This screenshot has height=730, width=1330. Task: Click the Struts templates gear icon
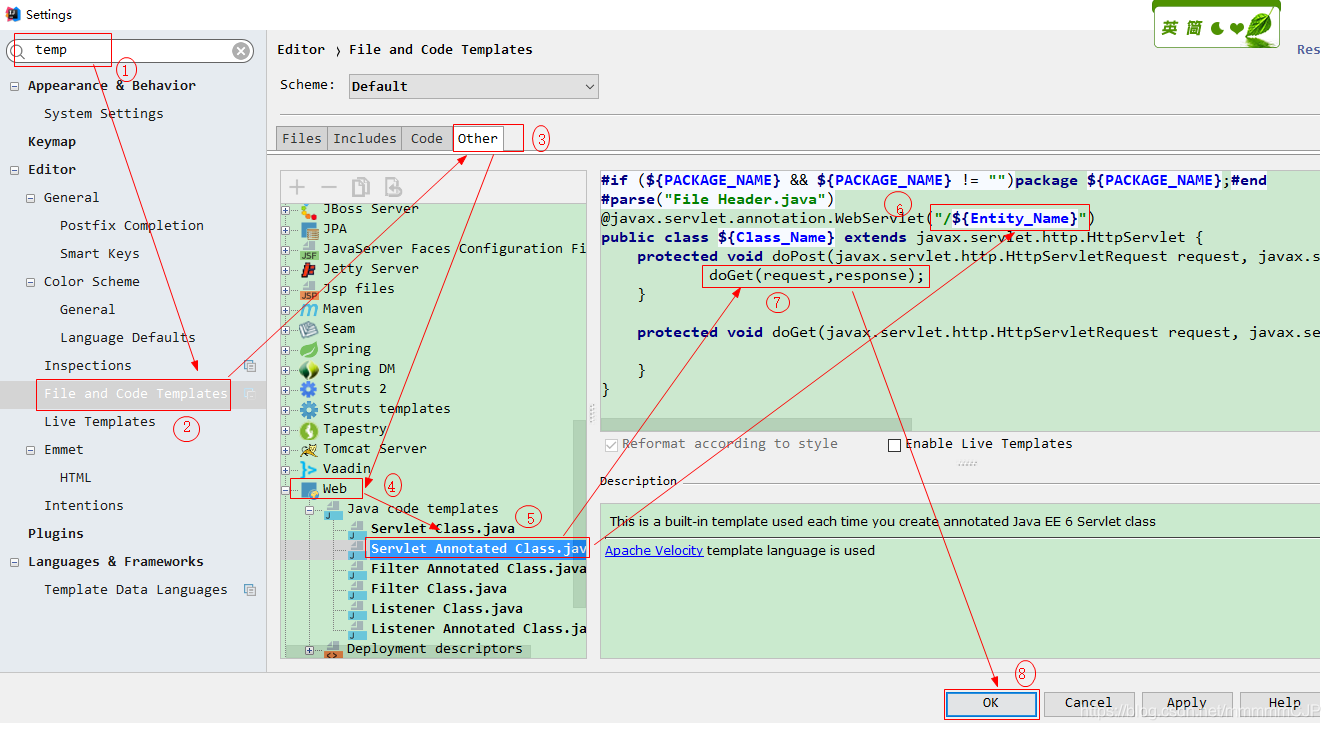click(309, 409)
